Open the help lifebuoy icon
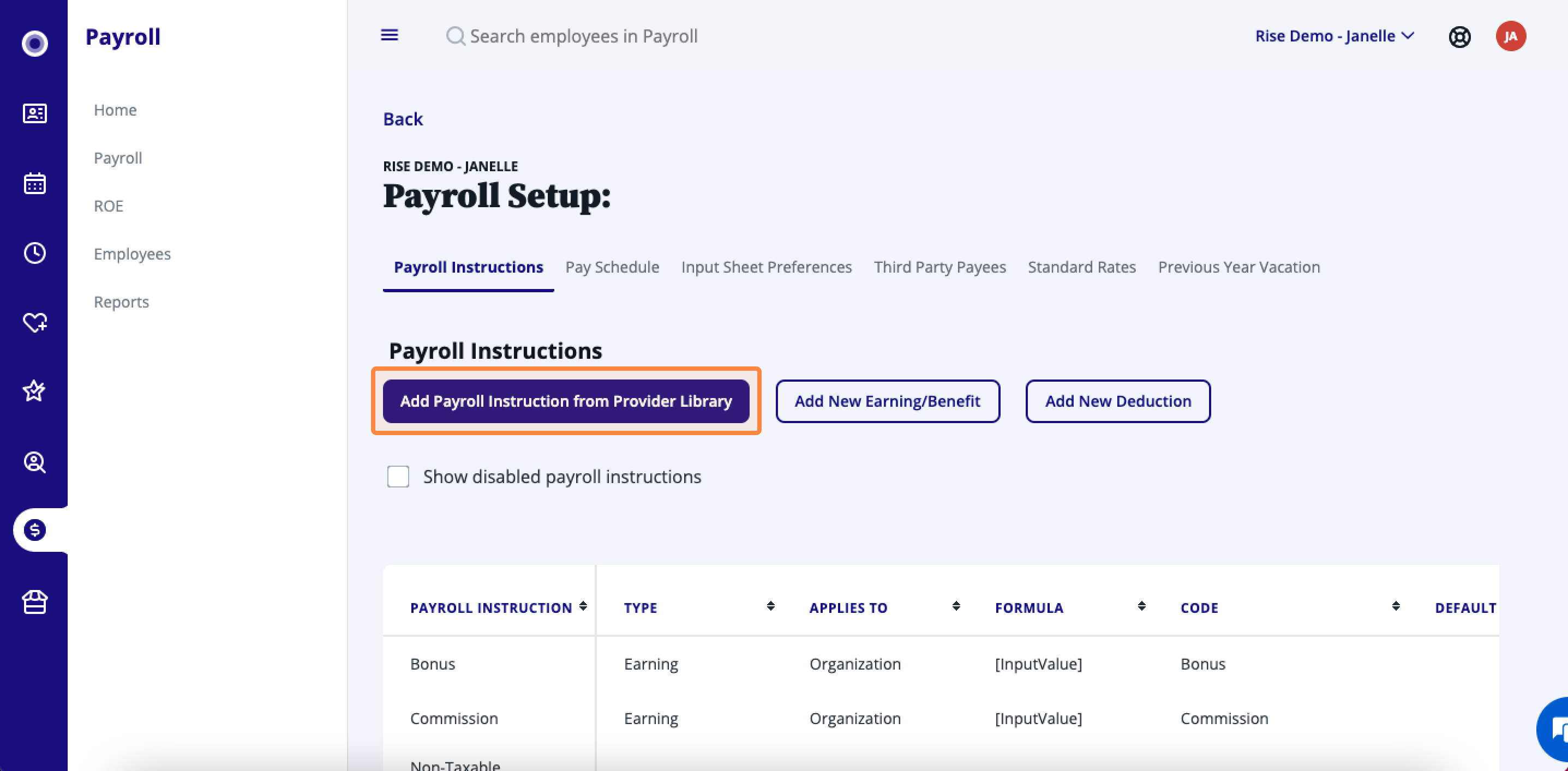This screenshot has width=1568, height=771. point(1459,37)
